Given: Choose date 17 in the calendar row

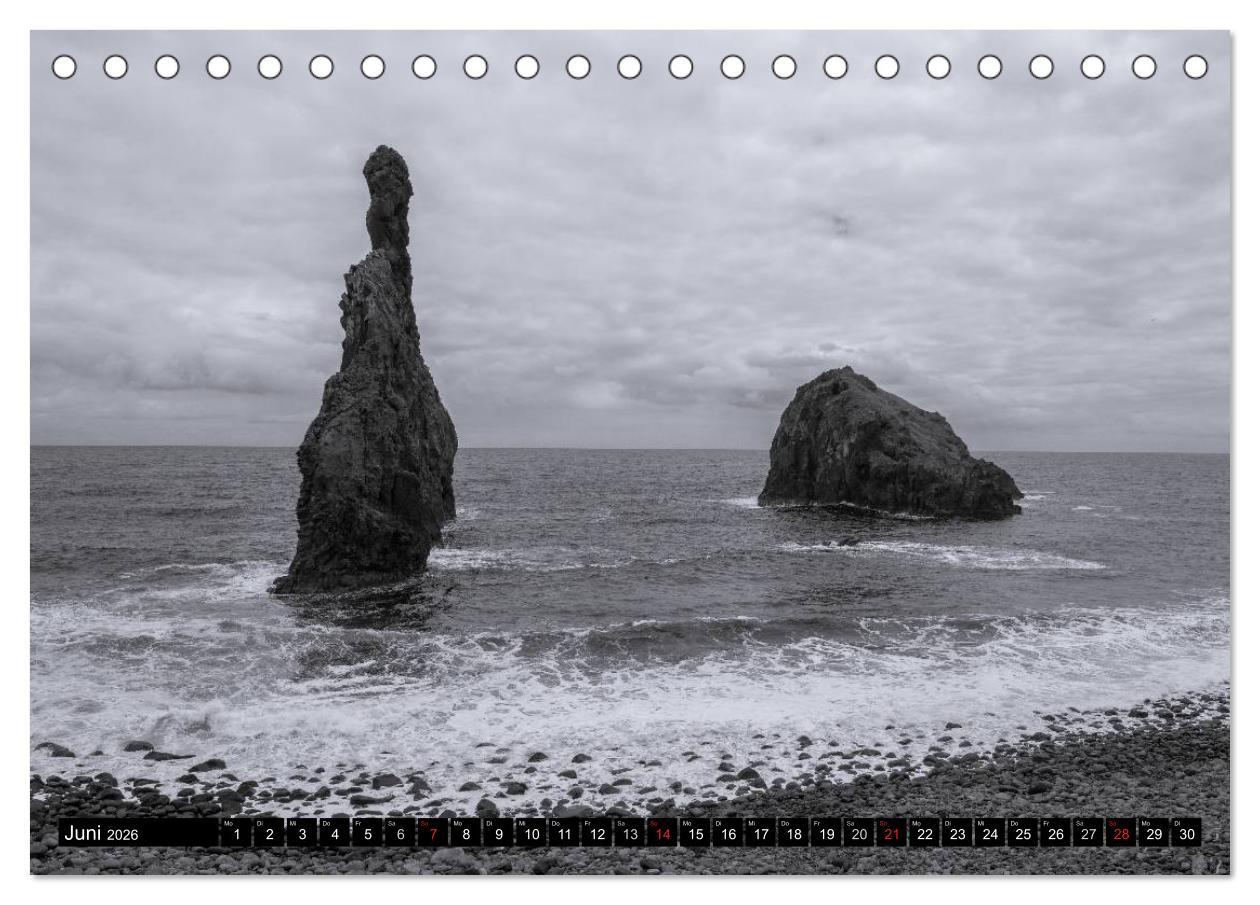Looking at the screenshot, I should (x=760, y=833).
